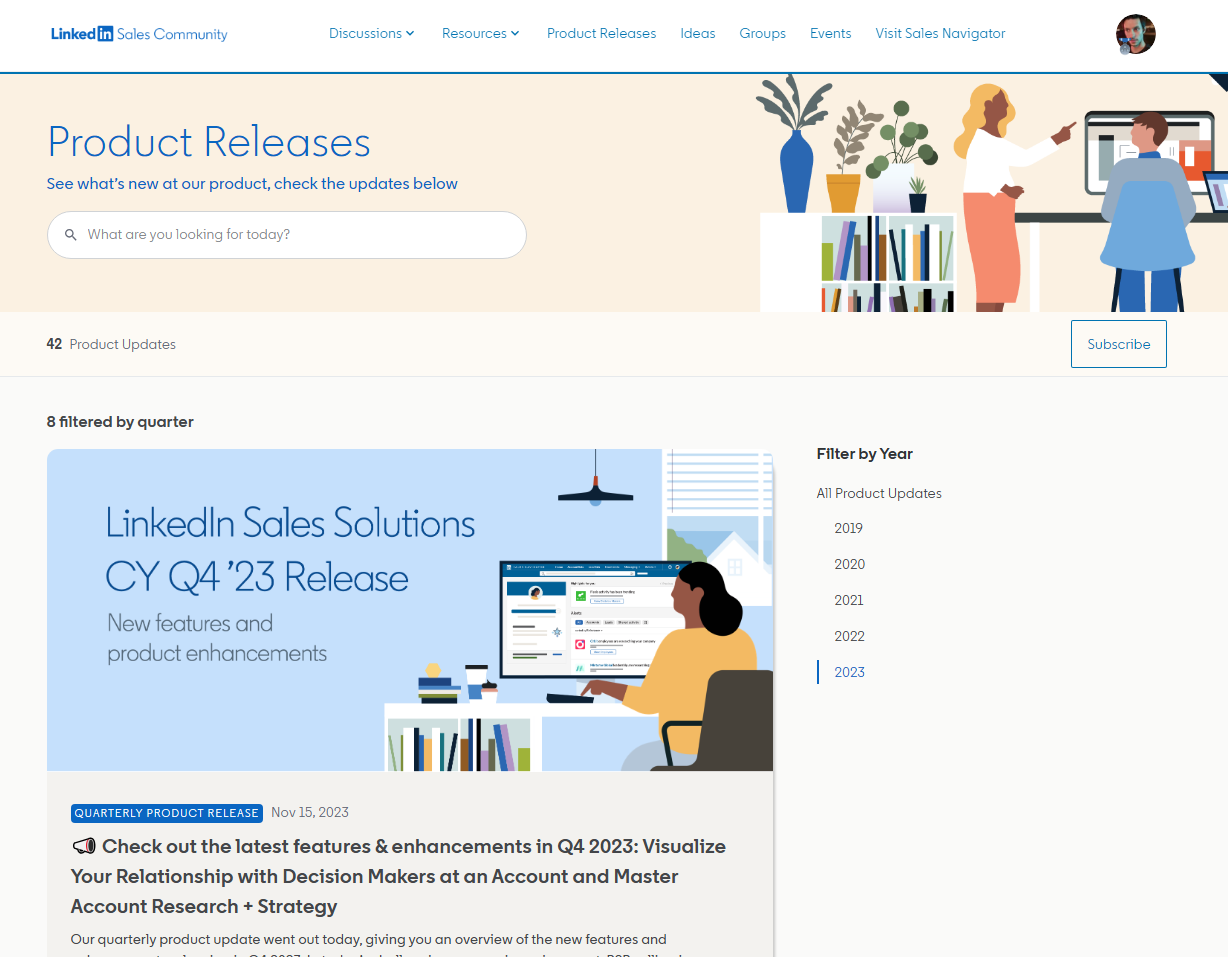Go to the Ideas page

(697, 33)
